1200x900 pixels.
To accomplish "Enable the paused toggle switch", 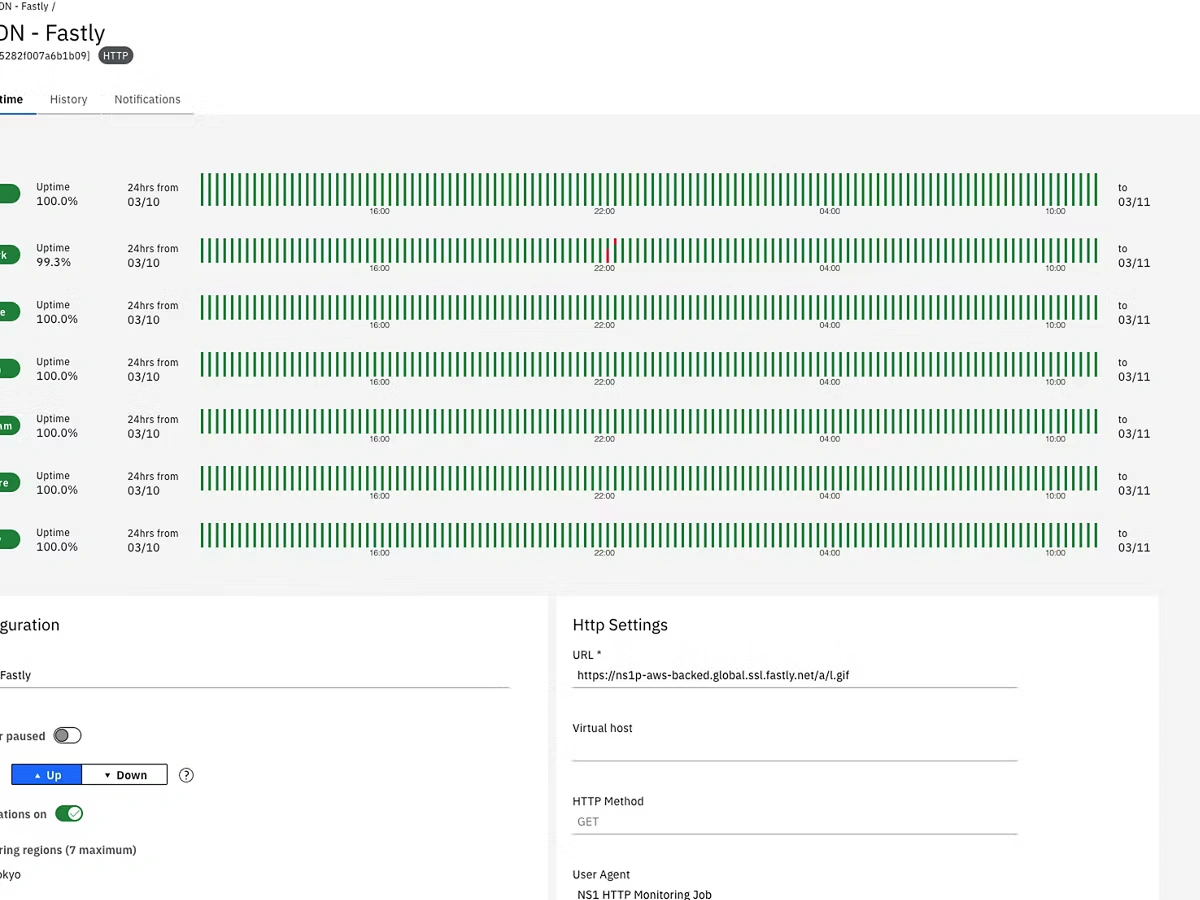I will click(x=67, y=735).
